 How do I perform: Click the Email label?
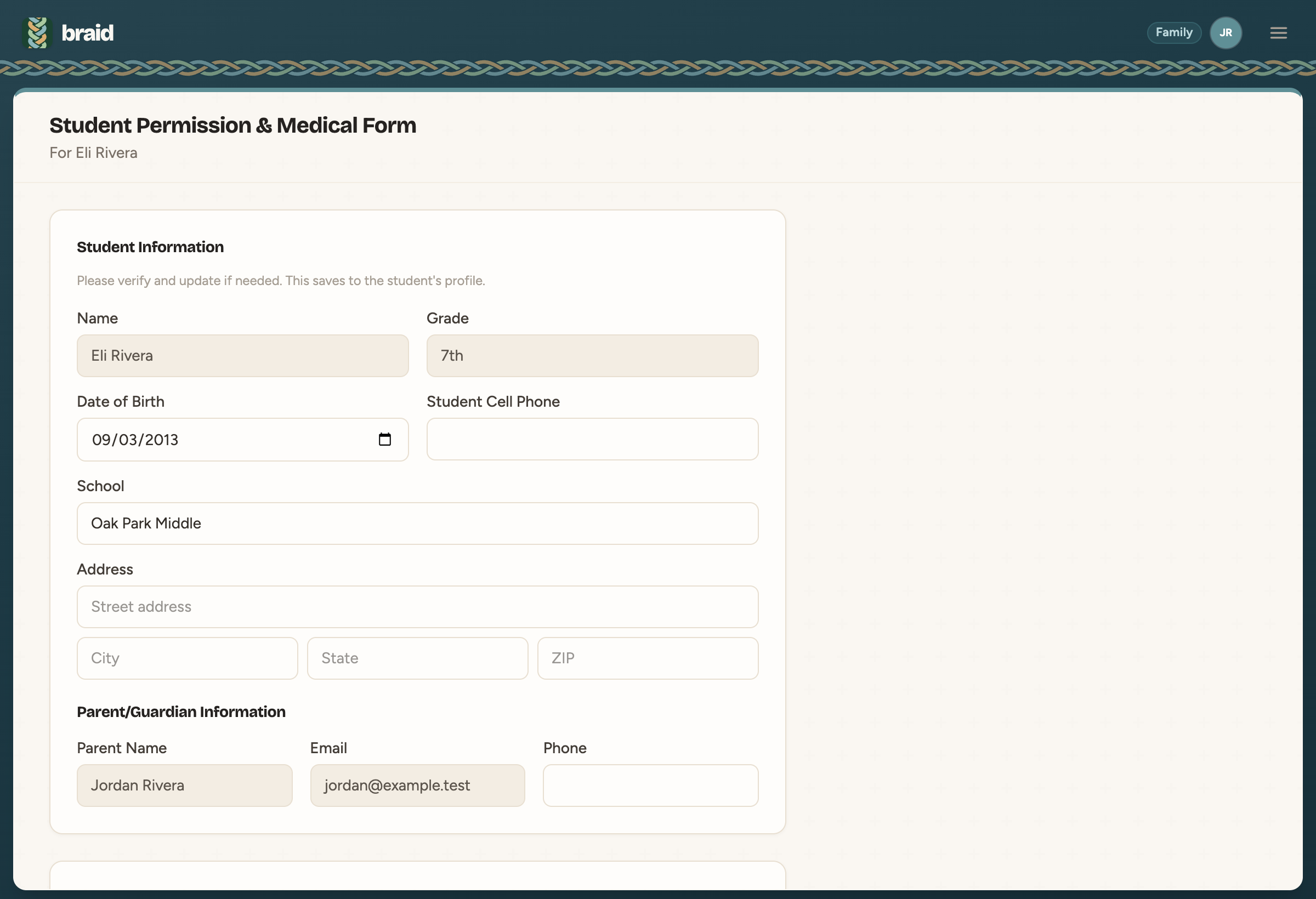click(328, 748)
